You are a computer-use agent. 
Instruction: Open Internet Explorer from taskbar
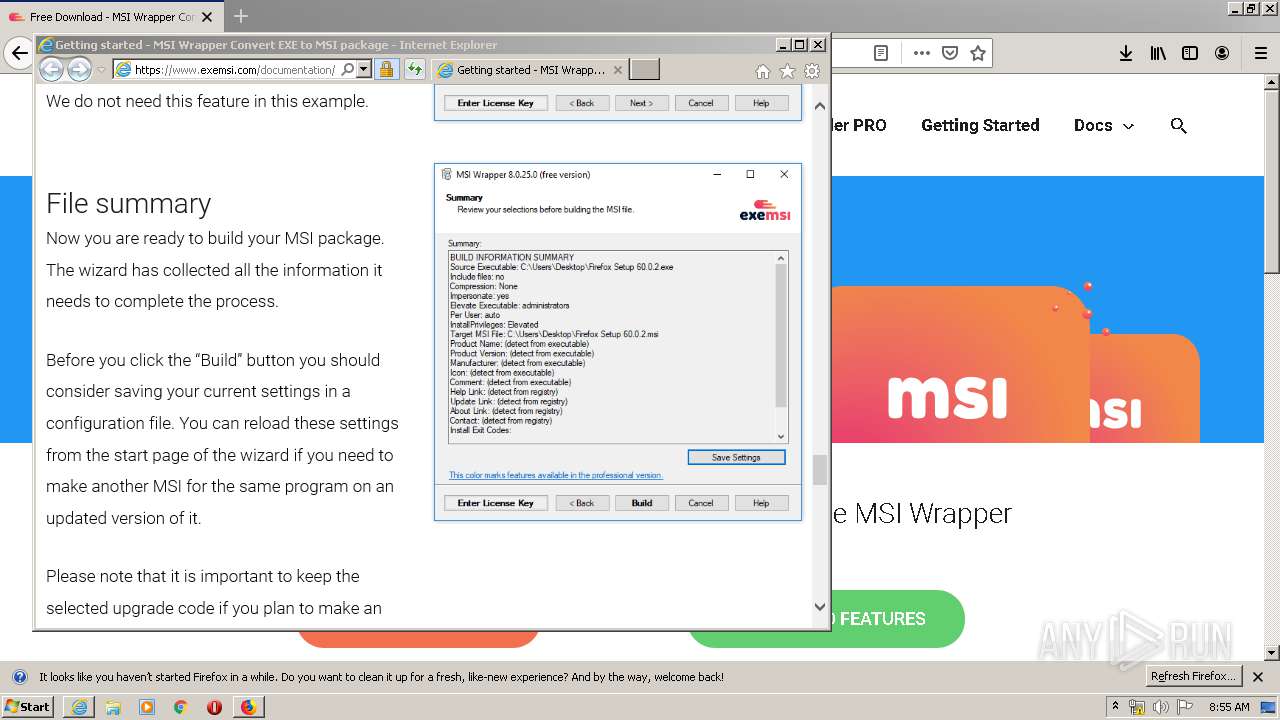tap(79, 707)
